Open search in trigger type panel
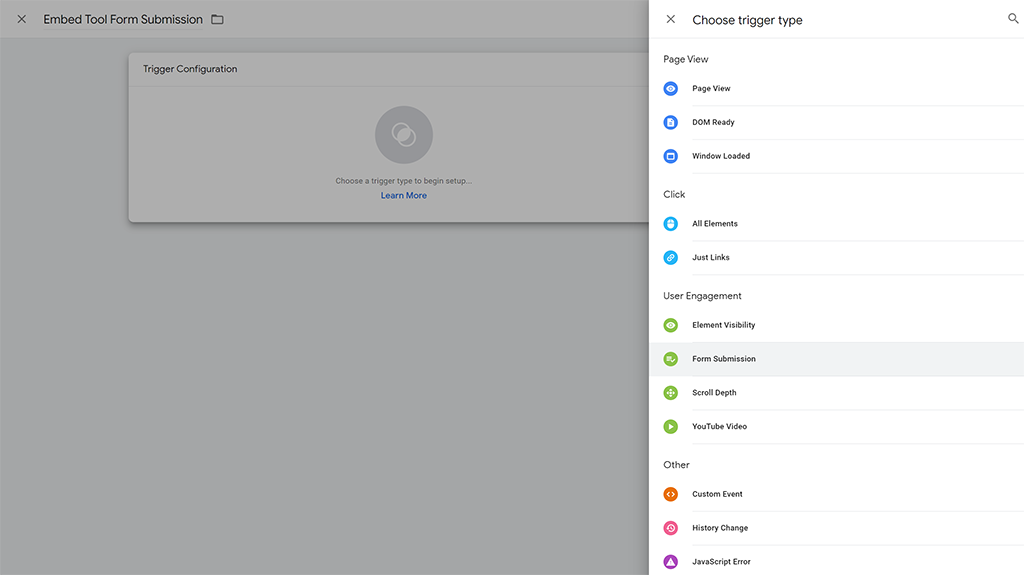Image resolution: width=1024 pixels, height=575 pixels. tap(1013, 19)
